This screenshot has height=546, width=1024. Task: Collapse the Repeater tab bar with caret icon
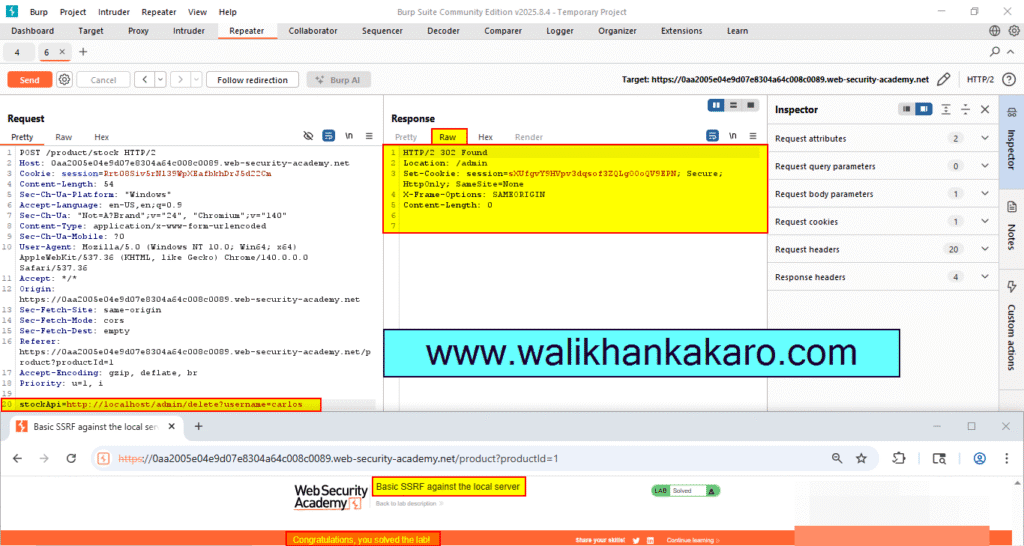pyautogui.click(x=1011, y=52)
